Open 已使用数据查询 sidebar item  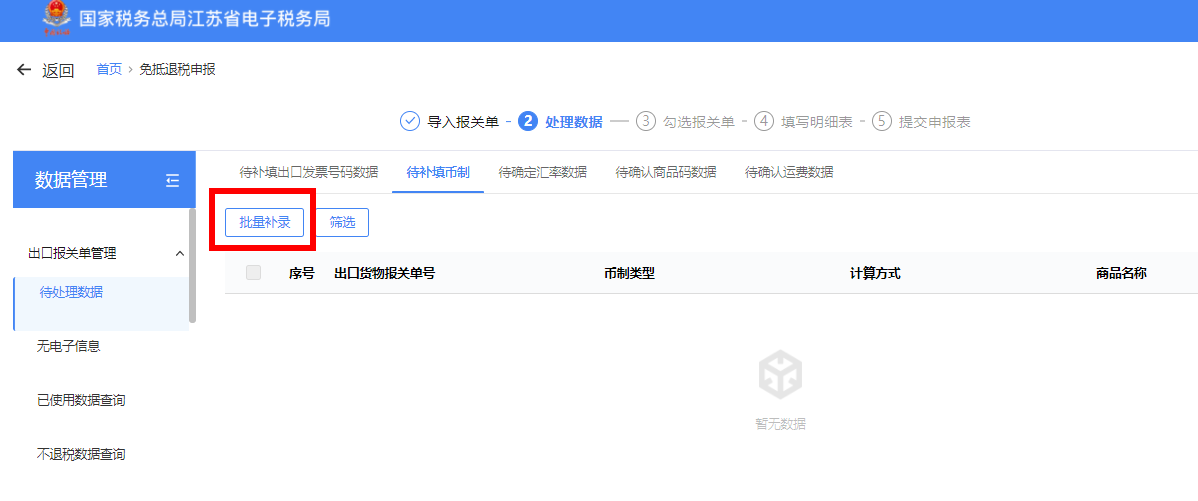pyautogui.click(x=81, y=400)
